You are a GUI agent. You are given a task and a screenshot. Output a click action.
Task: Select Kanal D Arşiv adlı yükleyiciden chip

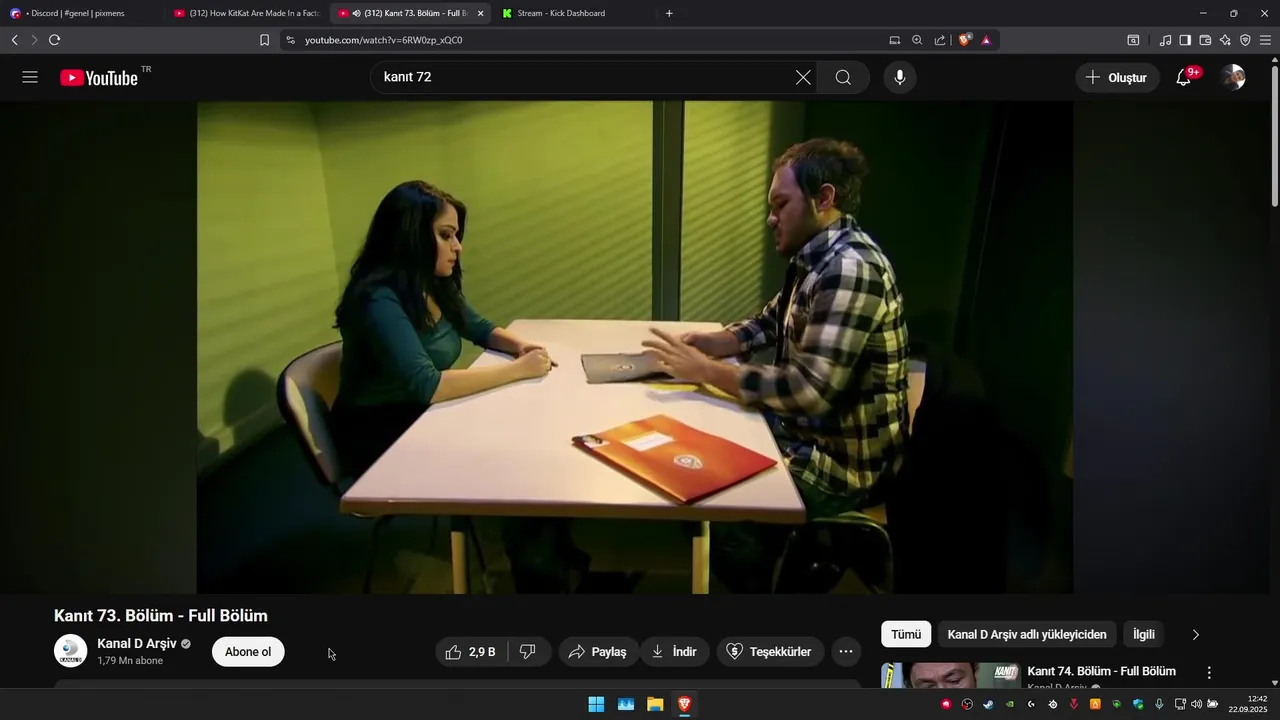[1027, 634]
